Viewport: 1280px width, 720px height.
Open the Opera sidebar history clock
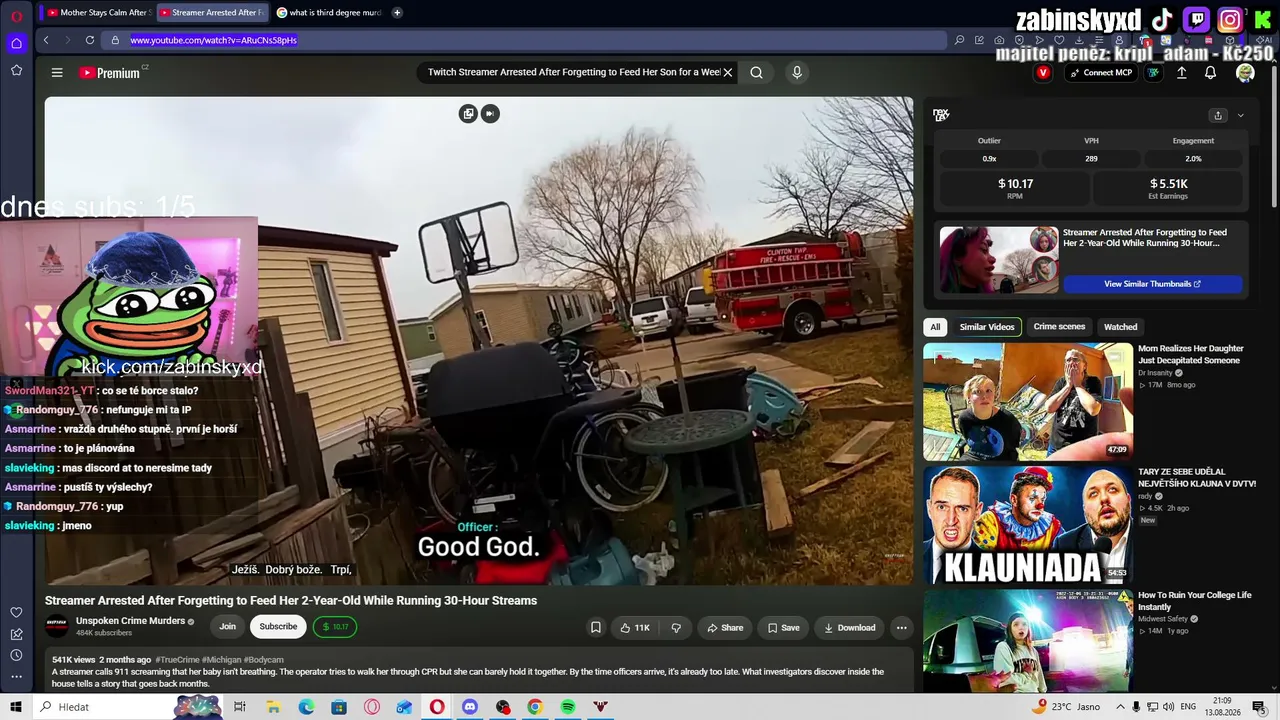pyautogui.click(x=16, y=655)
